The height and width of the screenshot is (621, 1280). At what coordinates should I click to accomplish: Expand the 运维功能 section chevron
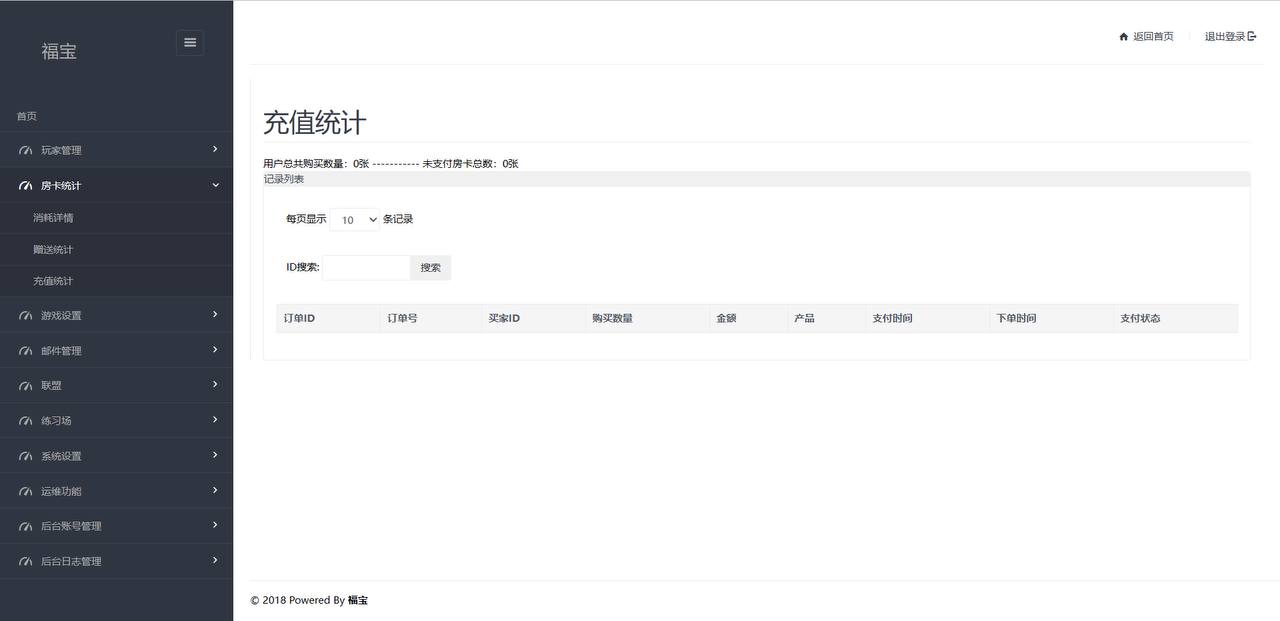pyautogui.click(x=215, y=490)
